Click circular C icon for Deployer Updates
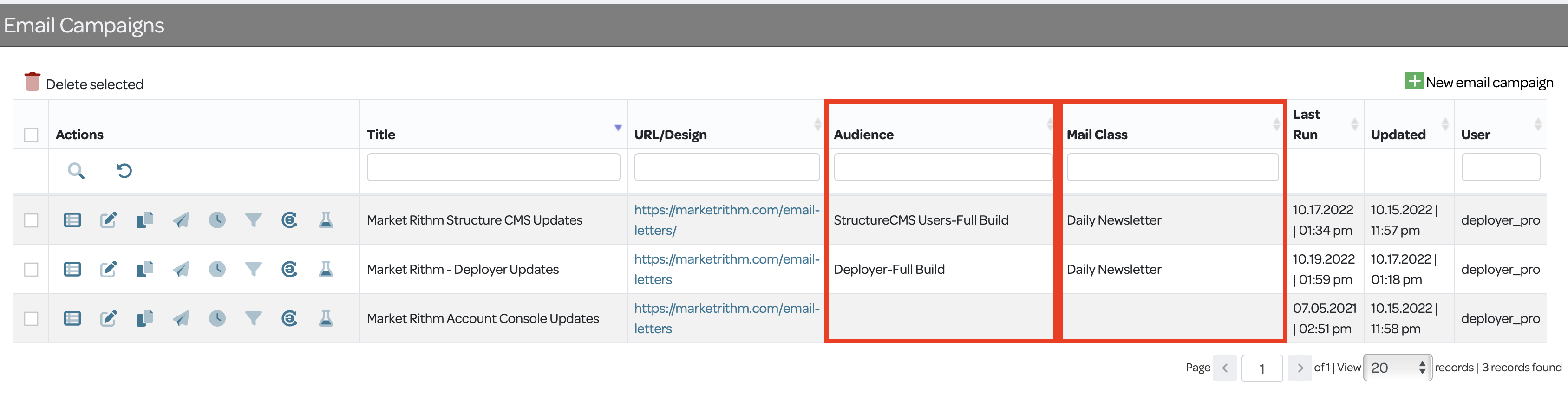 click(290, 269)
